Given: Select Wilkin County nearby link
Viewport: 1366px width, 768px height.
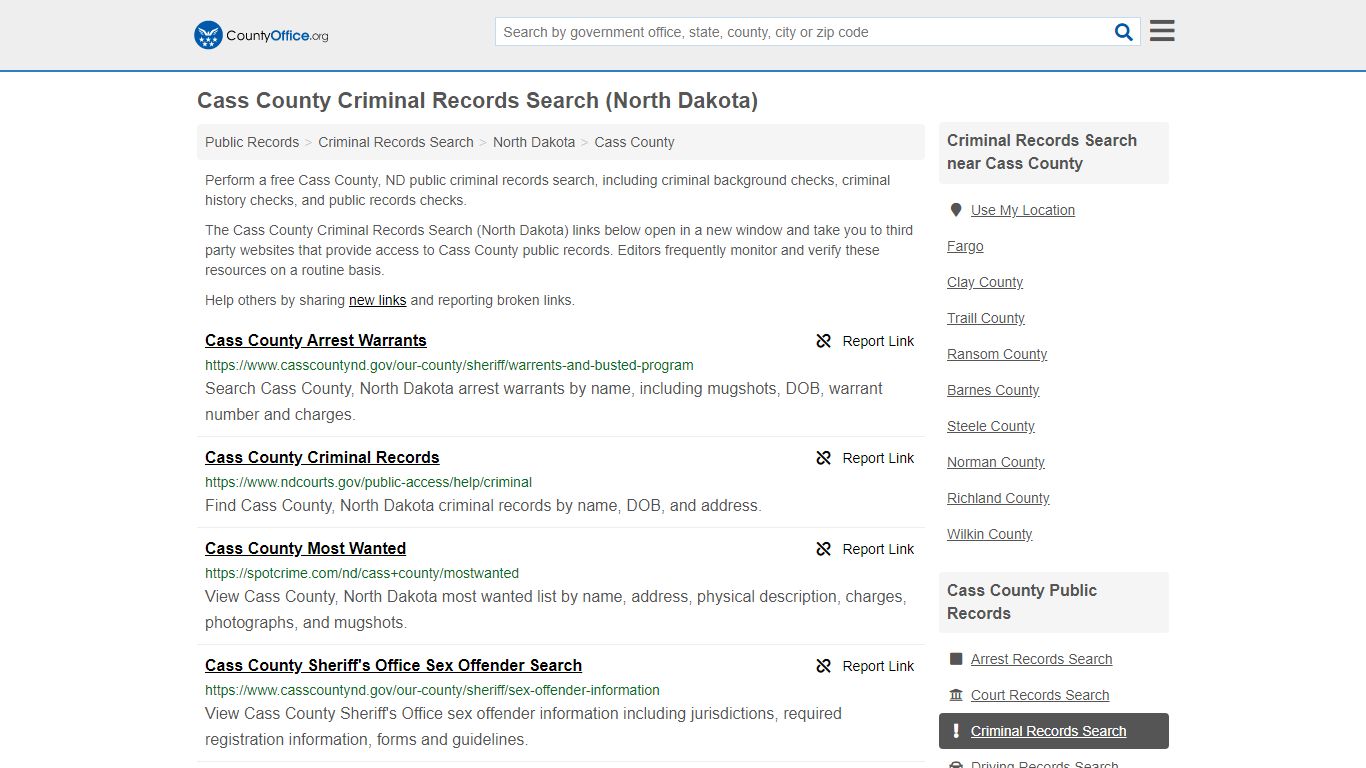Looking at the screenshot, I should [989, 534].
